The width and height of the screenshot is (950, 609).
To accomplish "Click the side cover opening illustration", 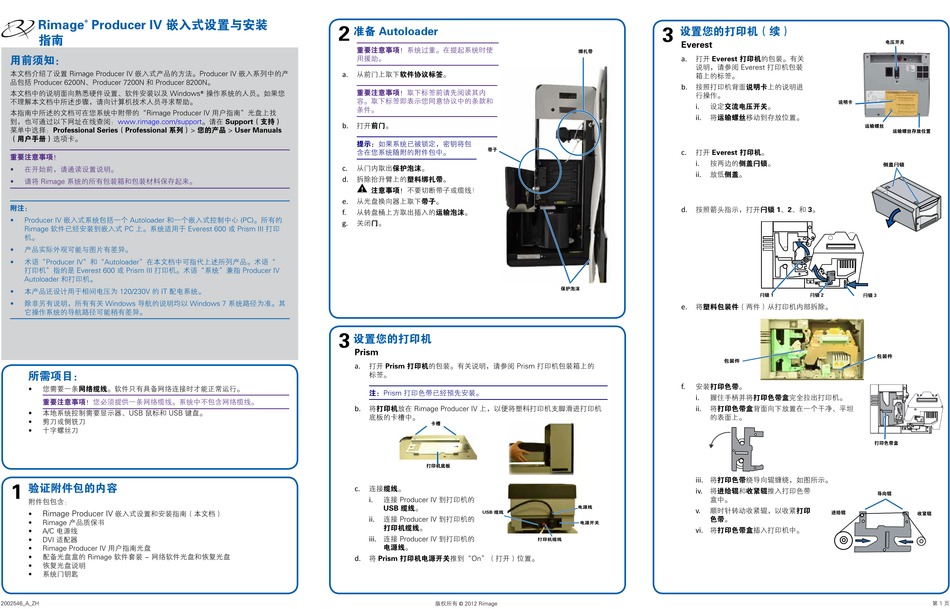I will (906, 204).
